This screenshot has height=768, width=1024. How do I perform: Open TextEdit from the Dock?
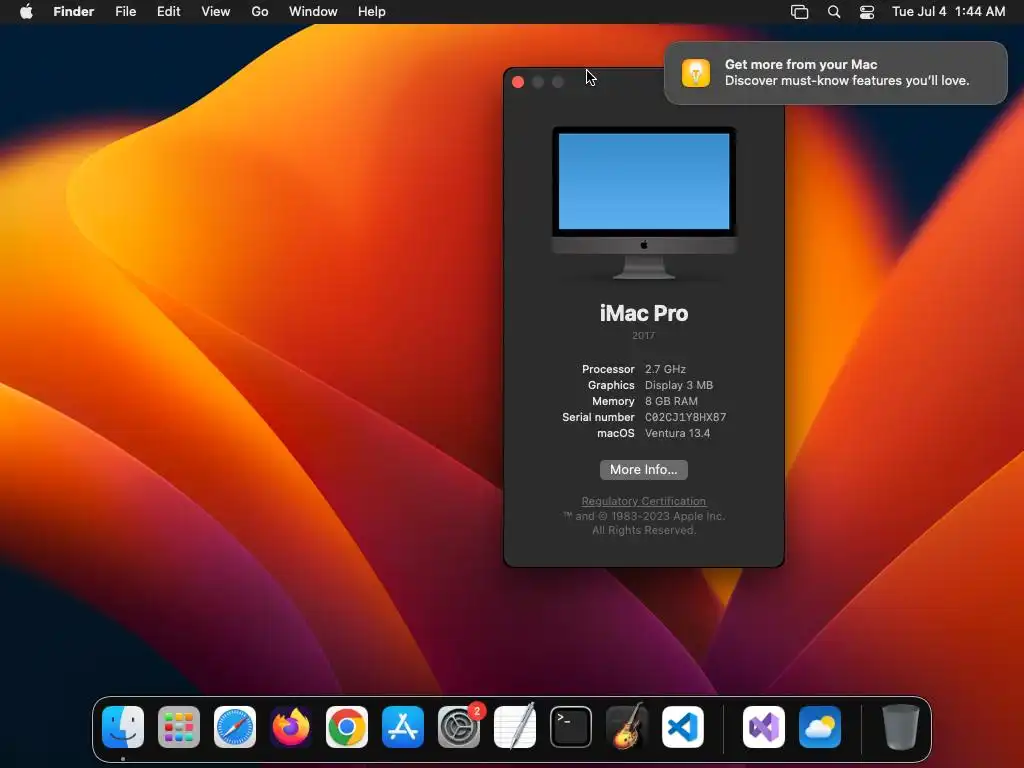coord(515,727)
